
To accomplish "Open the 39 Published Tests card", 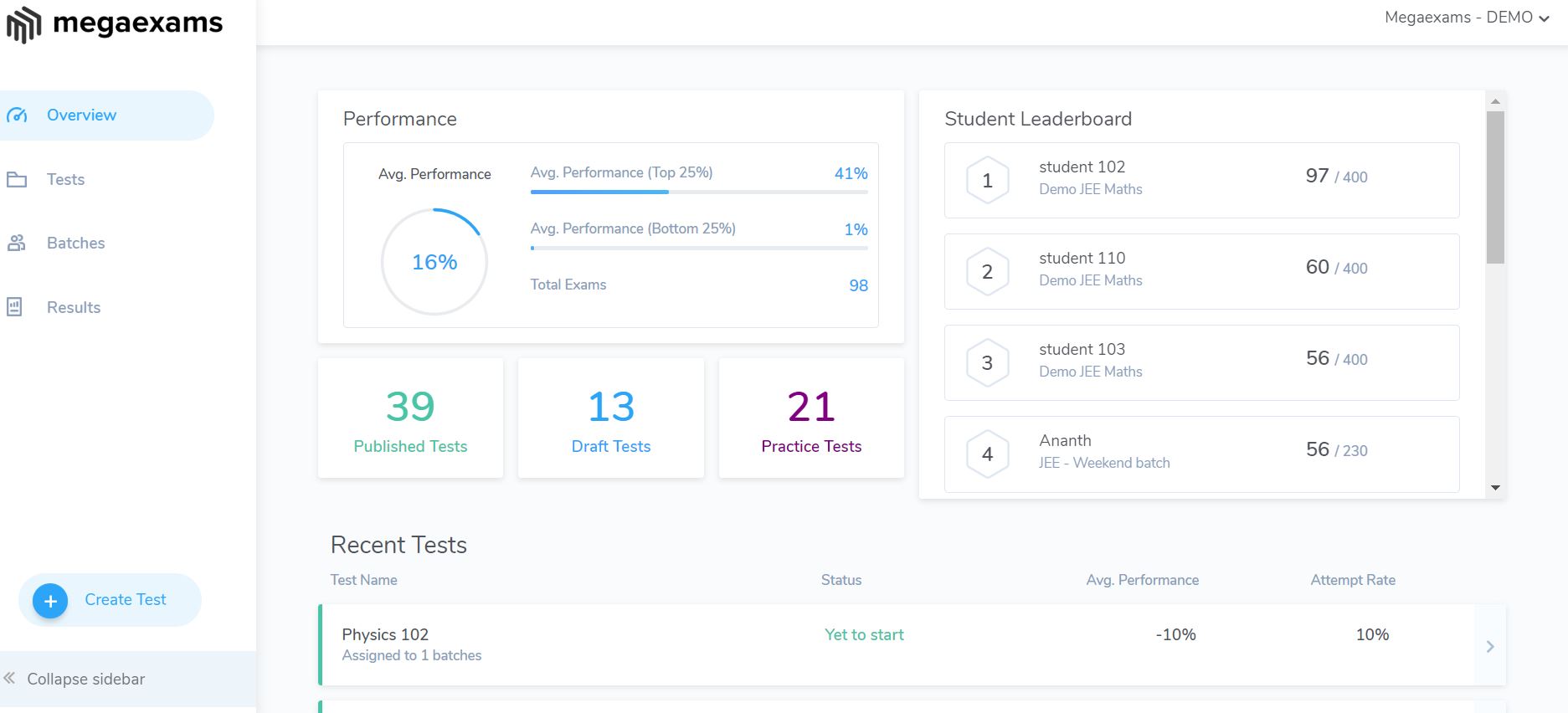I will pyautogui.click(x=410, y=418).
